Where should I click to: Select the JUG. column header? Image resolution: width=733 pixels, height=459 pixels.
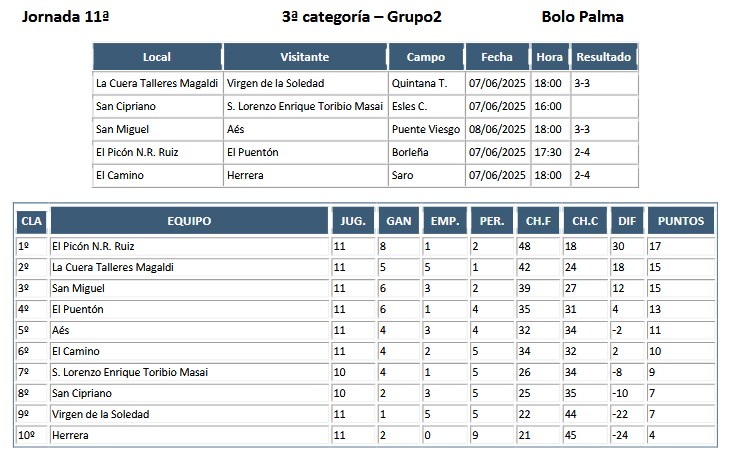tap(353, 221)
